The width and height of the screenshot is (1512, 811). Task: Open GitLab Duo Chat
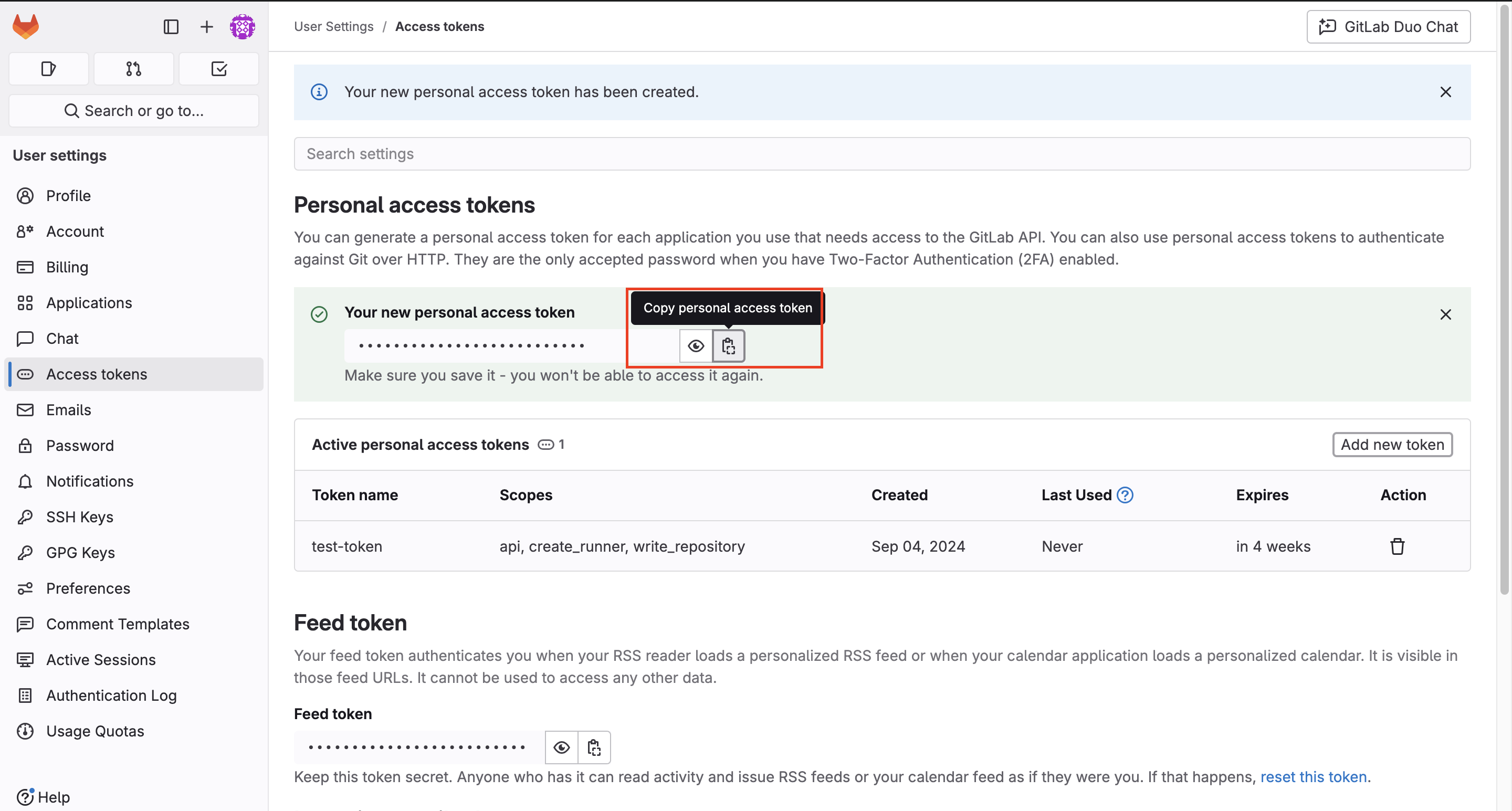coord(1388,27)
